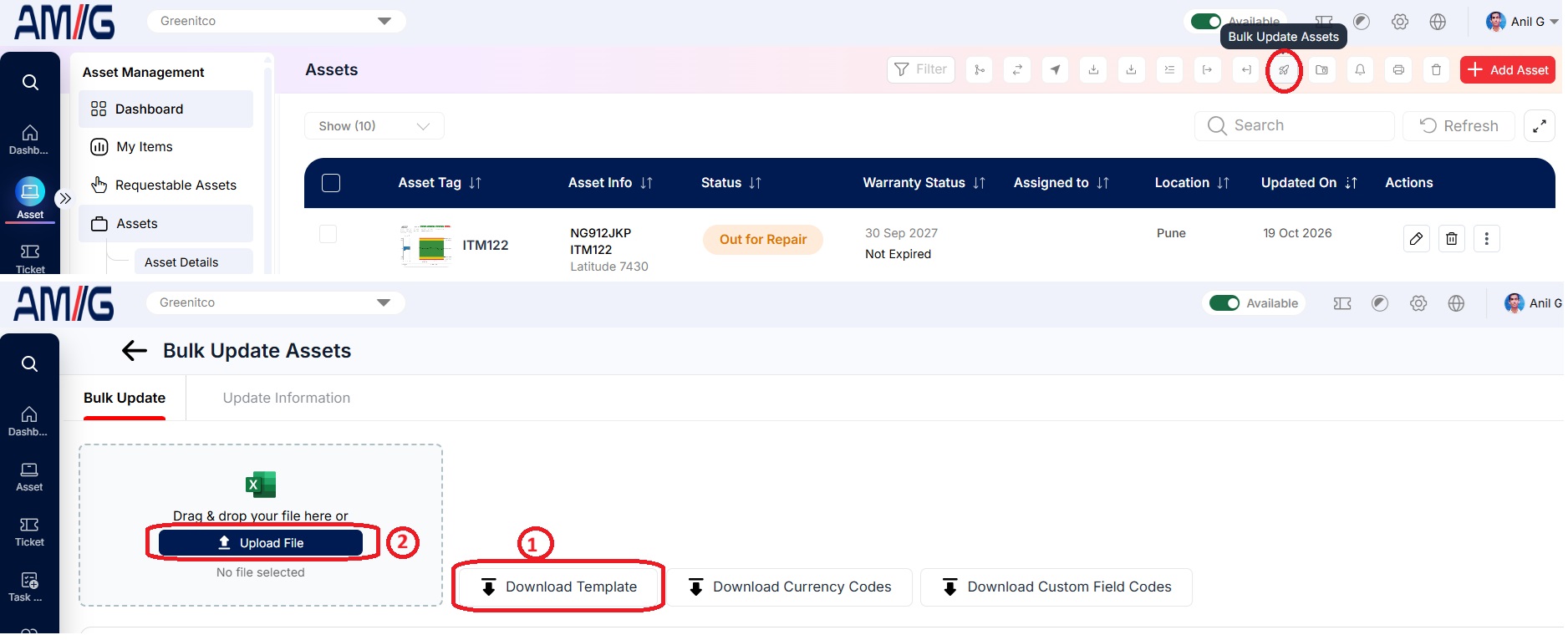The width and height of the screenshot is (1568, 640).
Task: Check the select-all checkbox in table header
Action: 331,183
